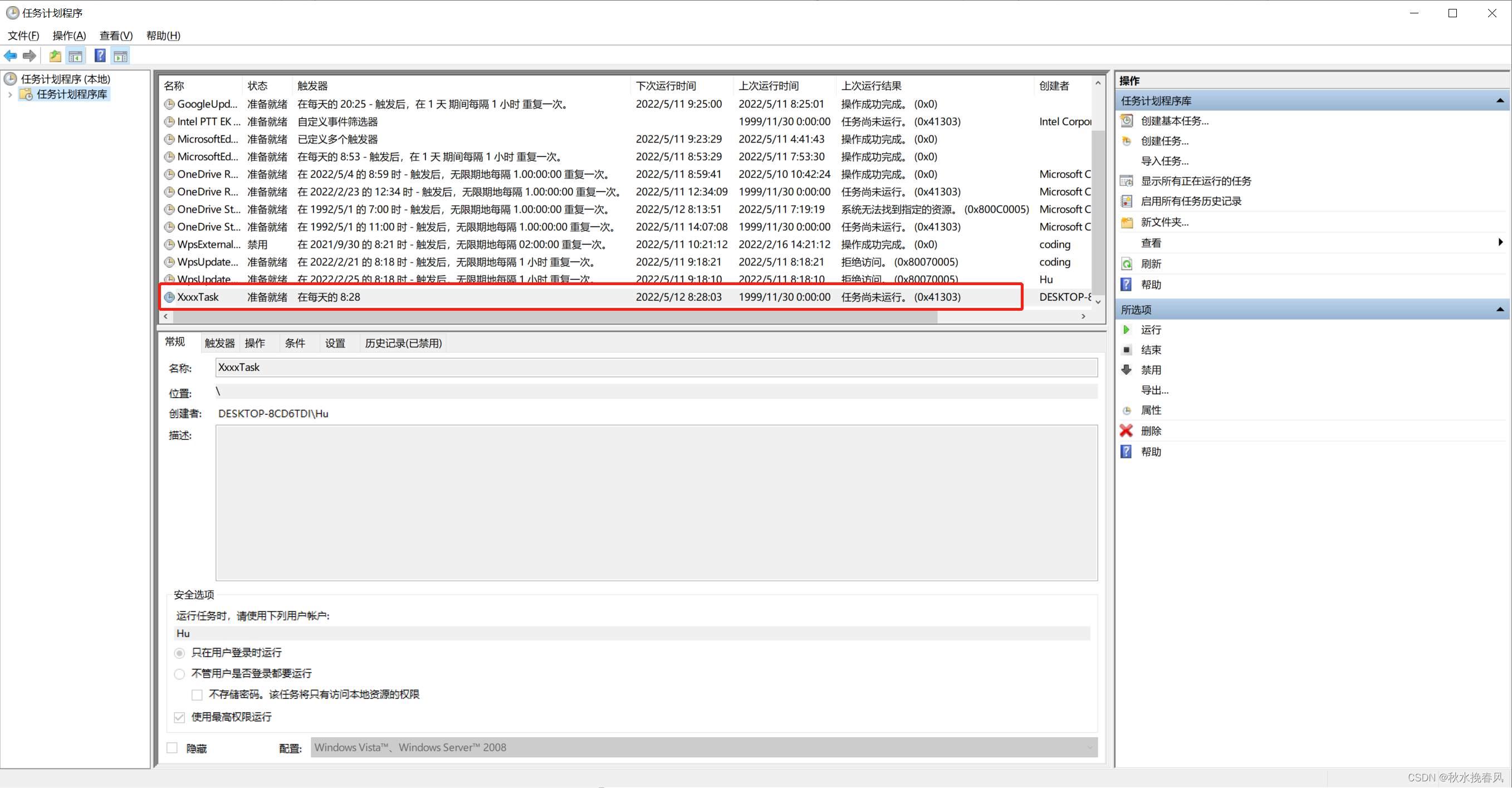This screenshot has width=1512, height=788.
Task: Expand the 任务计划程序库 tree node arrow
Action: [x=10, y=95]
